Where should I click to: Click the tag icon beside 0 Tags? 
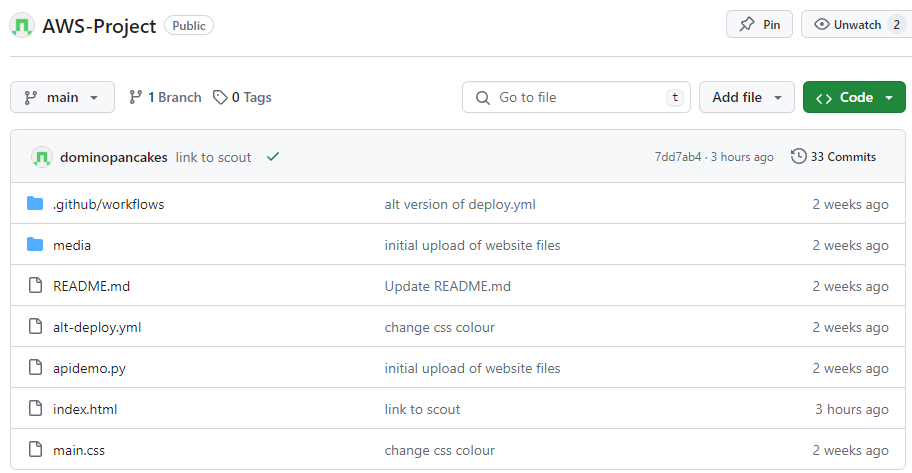[x=220, y=97]
